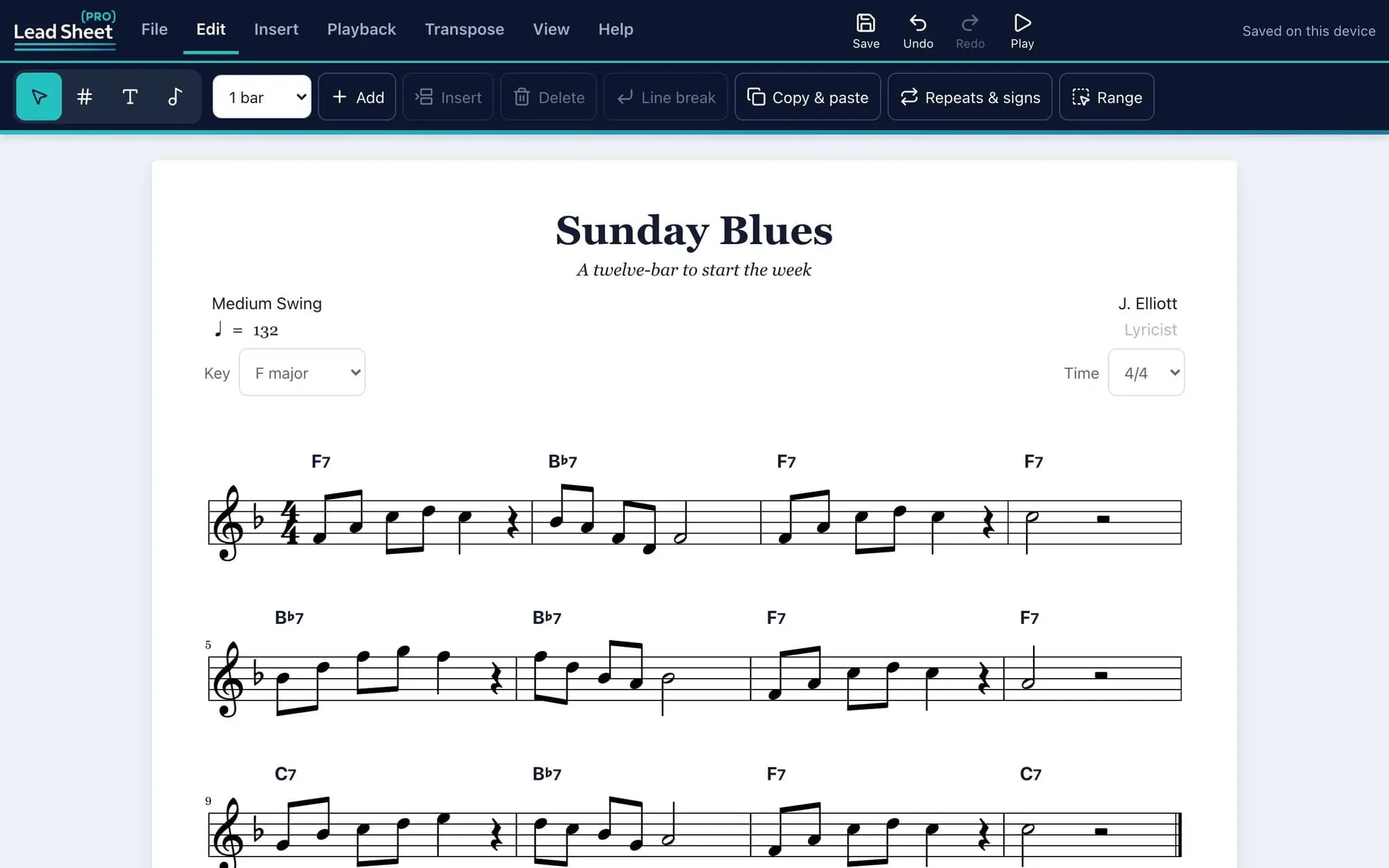Click the Sunday Blues title
Screen dimensions: 1389x868
coord(694,231)
